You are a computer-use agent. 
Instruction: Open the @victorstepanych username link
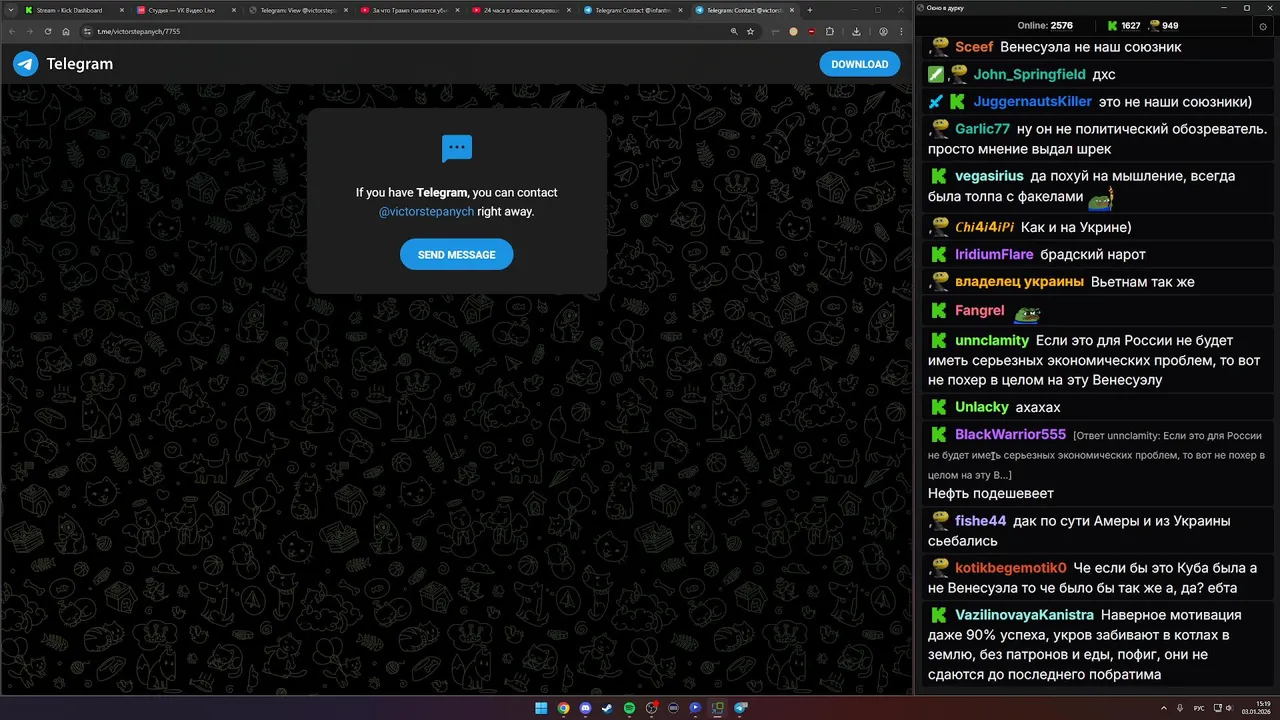[426, 212]
